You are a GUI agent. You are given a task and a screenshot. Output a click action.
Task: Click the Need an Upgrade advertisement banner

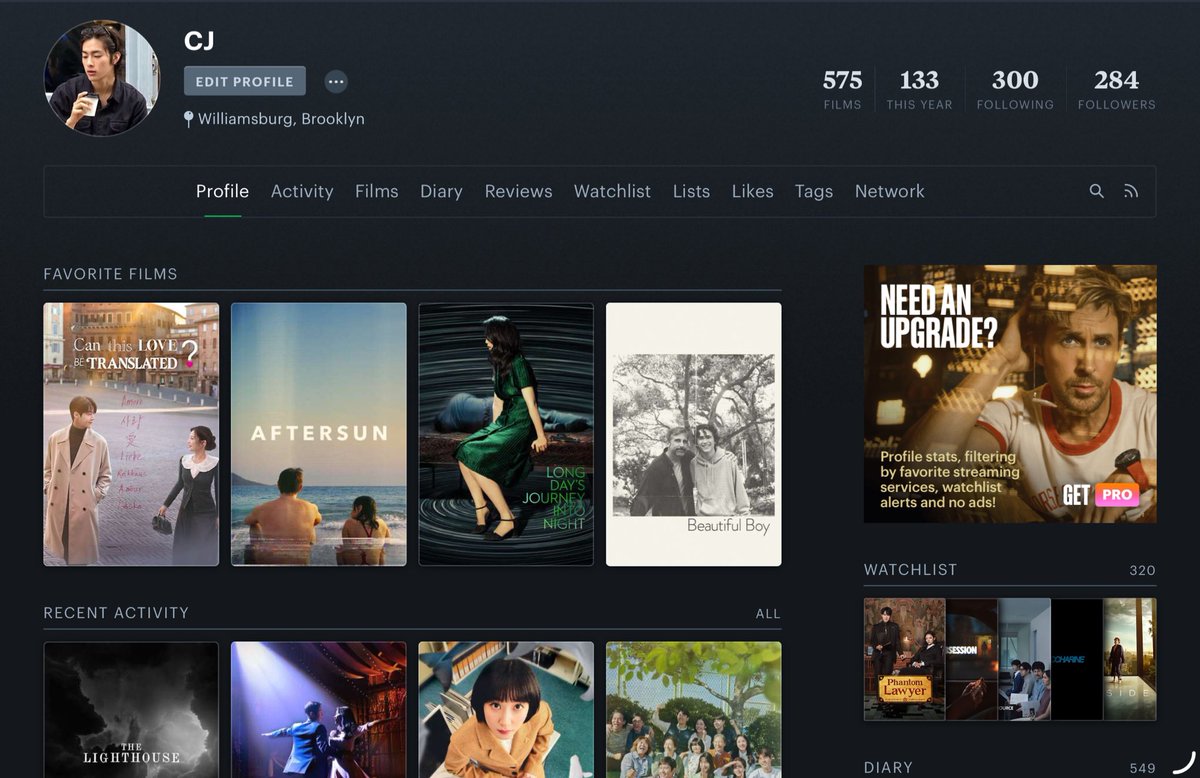(1010, 393)
